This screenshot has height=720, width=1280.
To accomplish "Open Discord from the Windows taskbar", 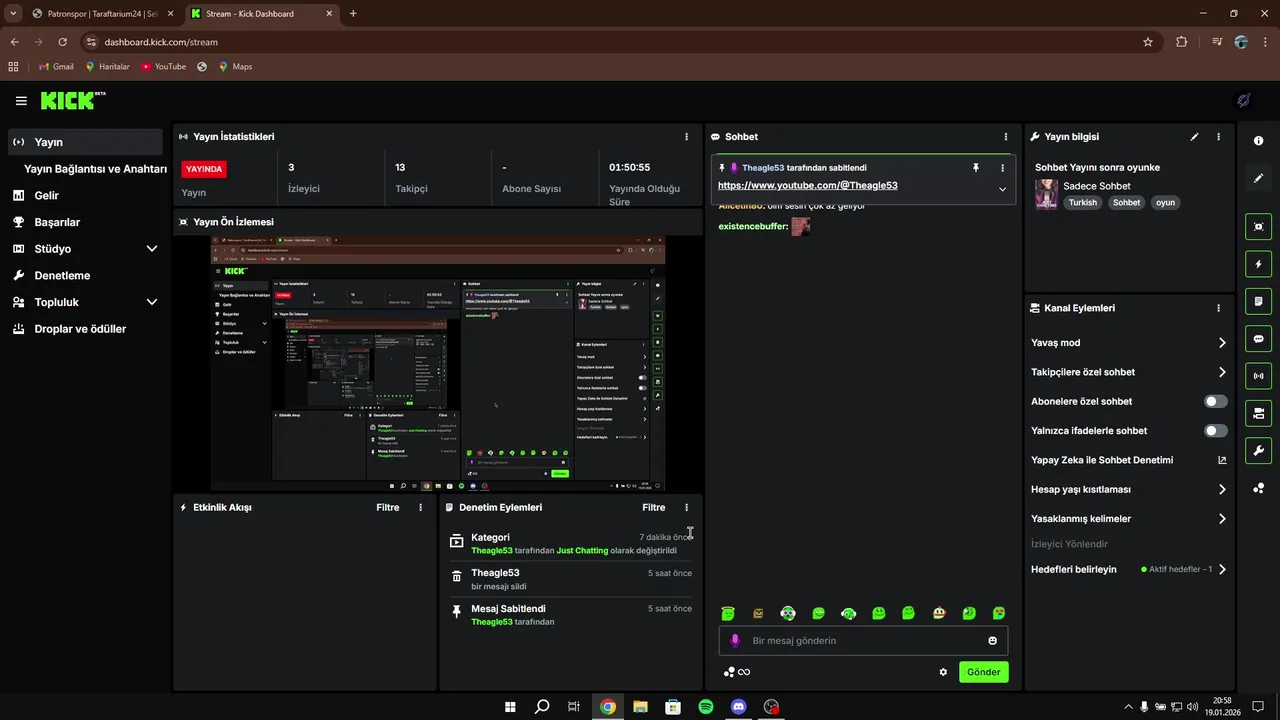I will 738,707.
